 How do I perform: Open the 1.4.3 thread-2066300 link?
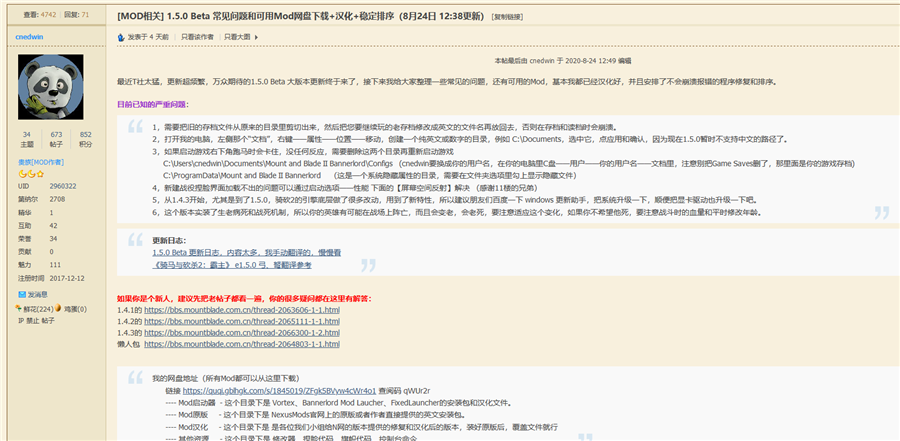click(x=242, y=332)
